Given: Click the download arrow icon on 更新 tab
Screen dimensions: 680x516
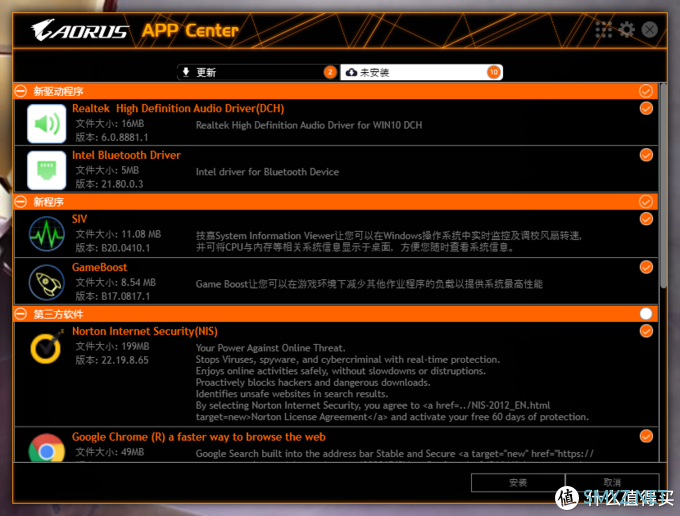Looking at the screenshot, I should click(x=186, y=72).
